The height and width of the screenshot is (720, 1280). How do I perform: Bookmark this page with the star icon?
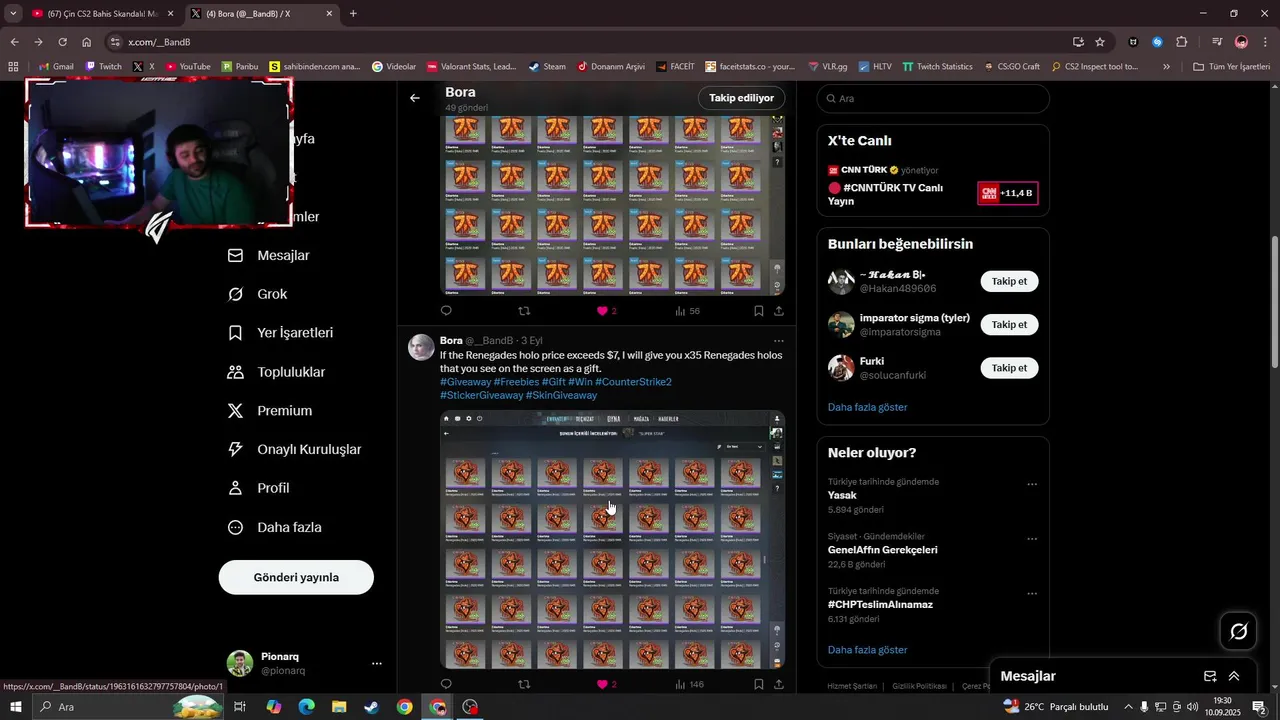click(x=1100, y=42)
